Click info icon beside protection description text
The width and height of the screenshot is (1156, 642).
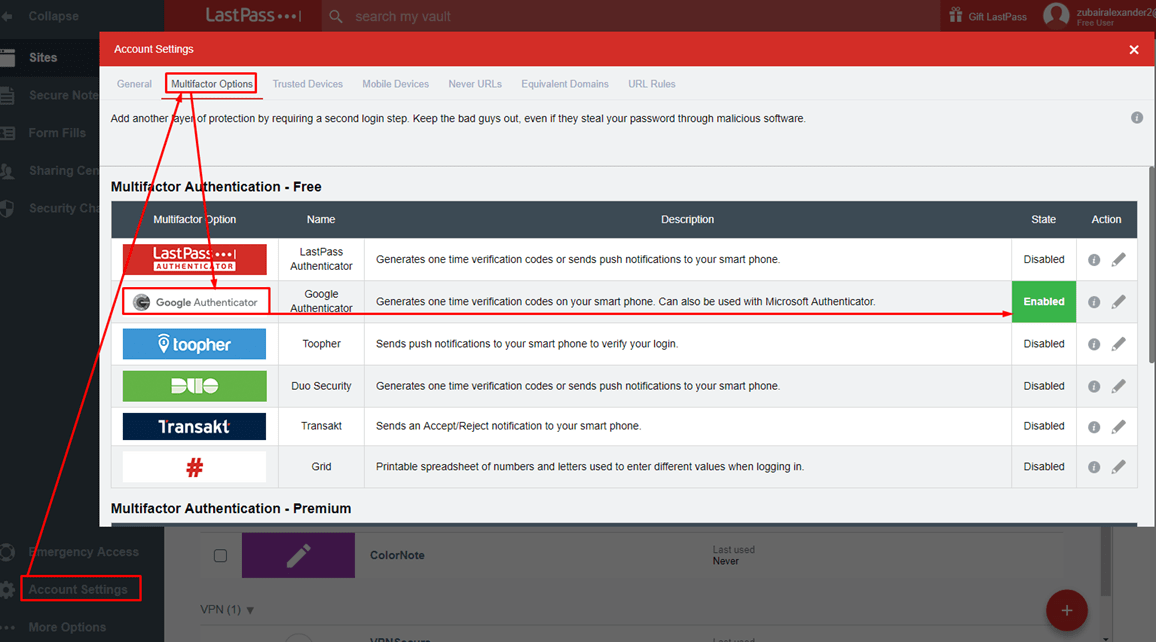[1137, 118]
